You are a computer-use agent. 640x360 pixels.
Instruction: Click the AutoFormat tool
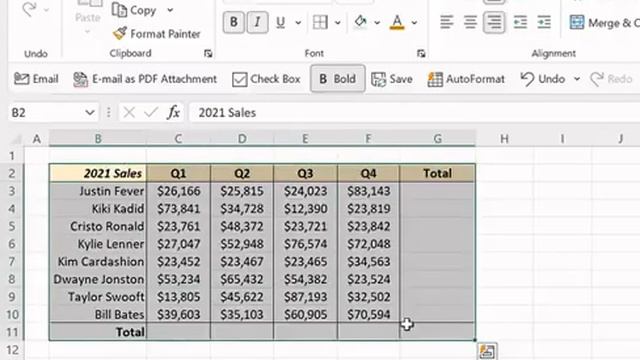[466, 79]
